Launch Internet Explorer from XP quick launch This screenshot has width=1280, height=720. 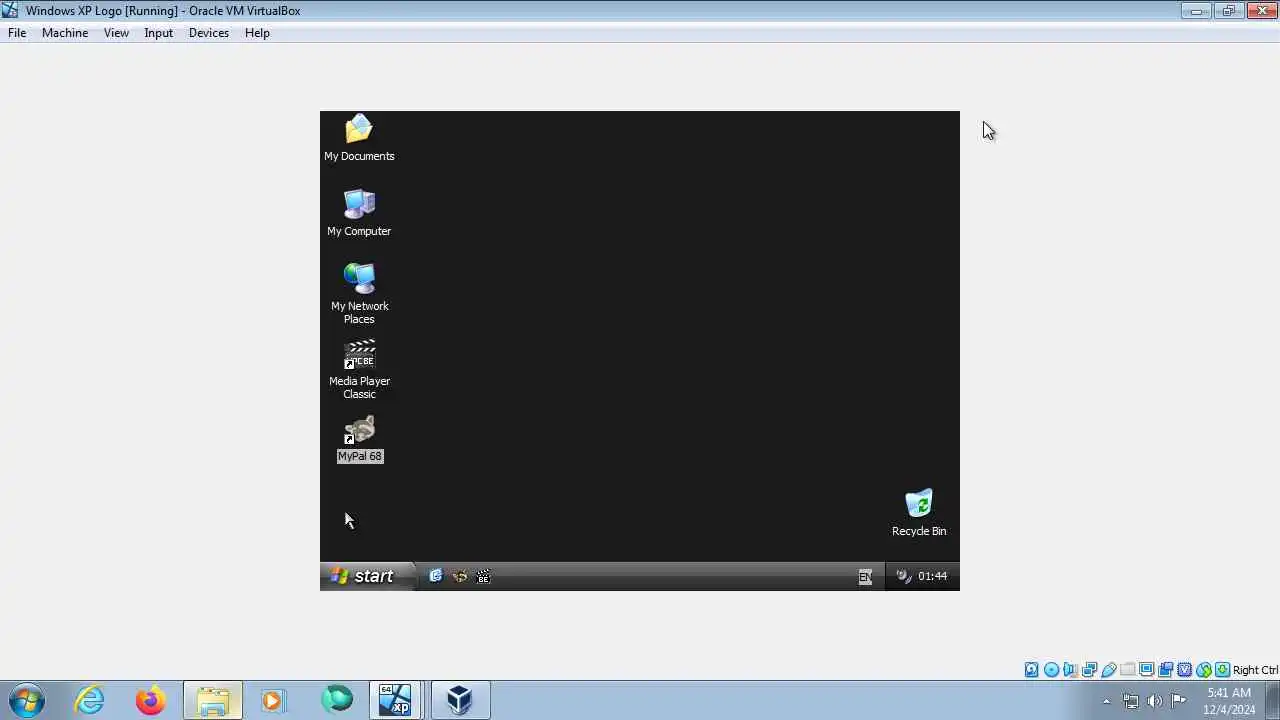tap(436, 576)
